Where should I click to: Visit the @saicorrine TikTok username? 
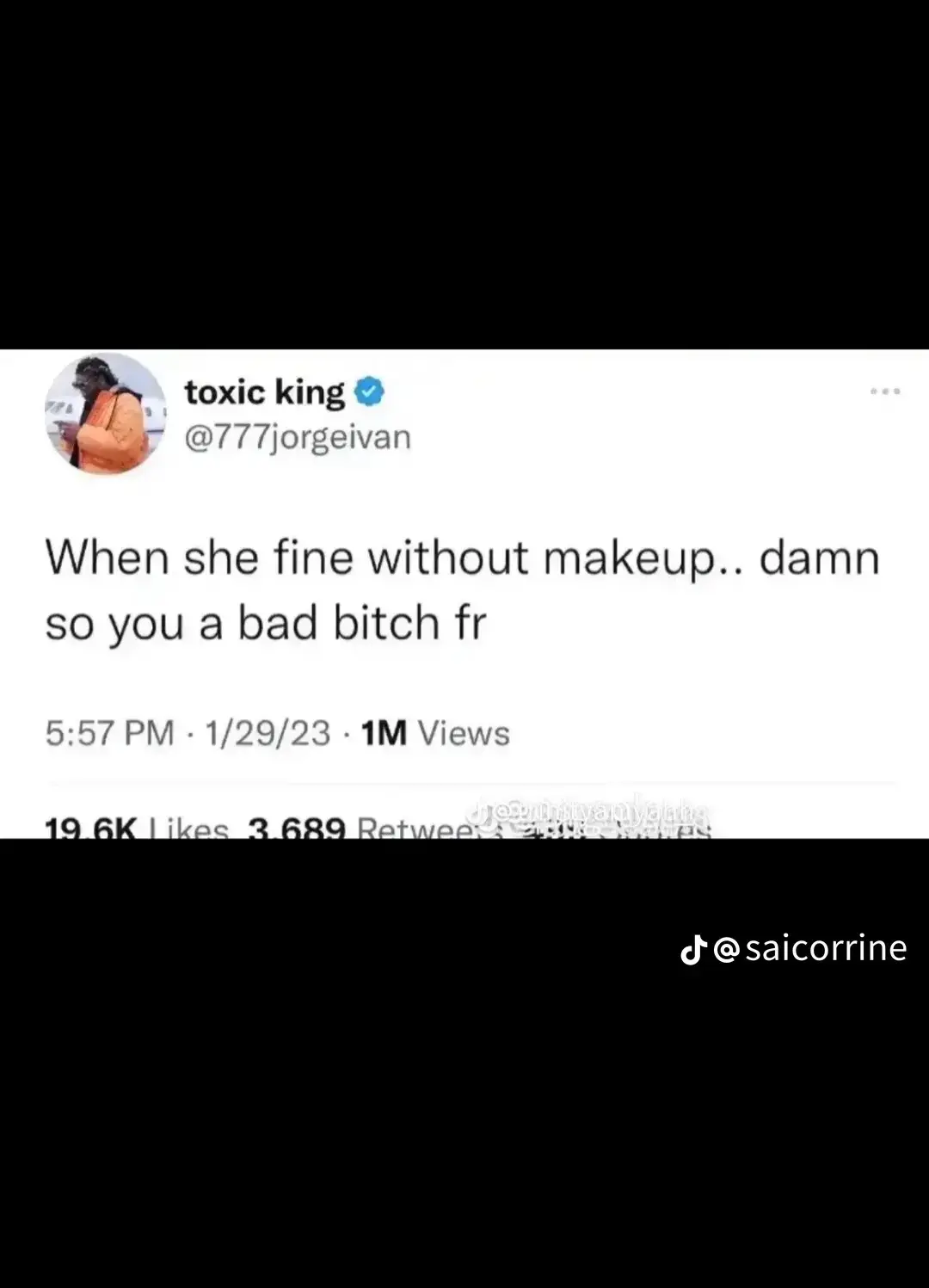[x=810, y=948]
